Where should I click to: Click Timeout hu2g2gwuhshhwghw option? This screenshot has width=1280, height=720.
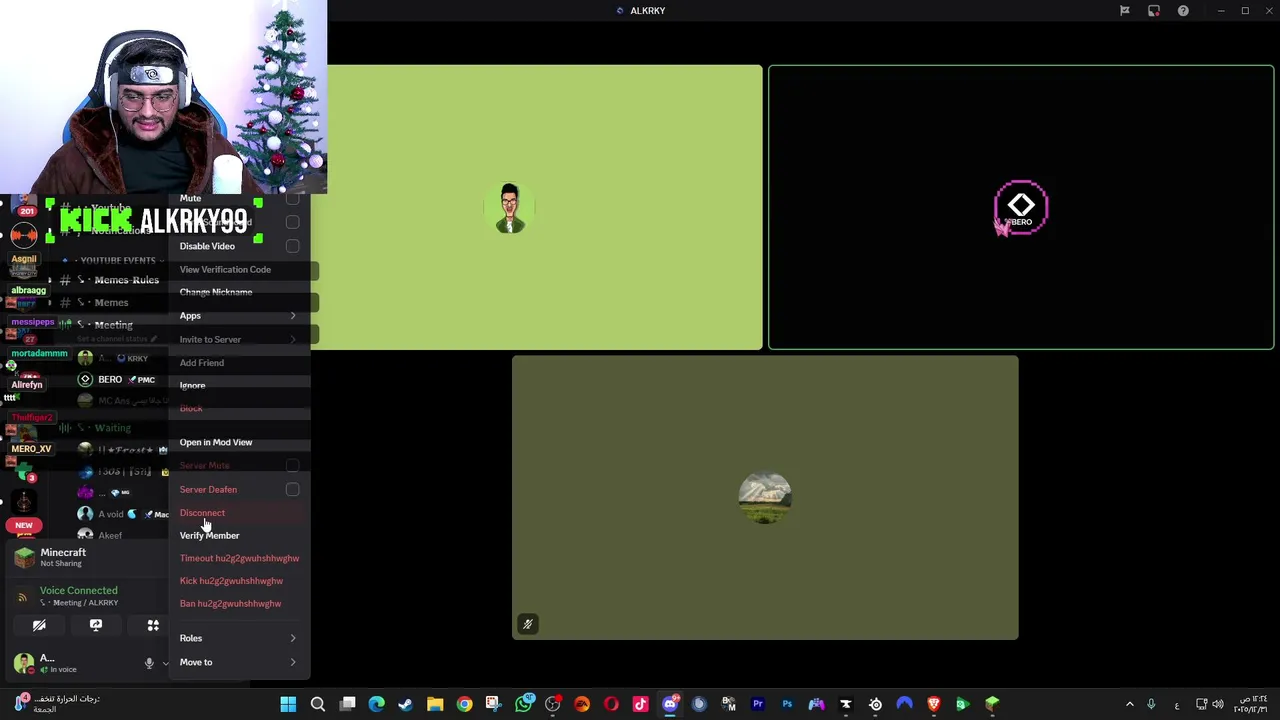point(240,559)
